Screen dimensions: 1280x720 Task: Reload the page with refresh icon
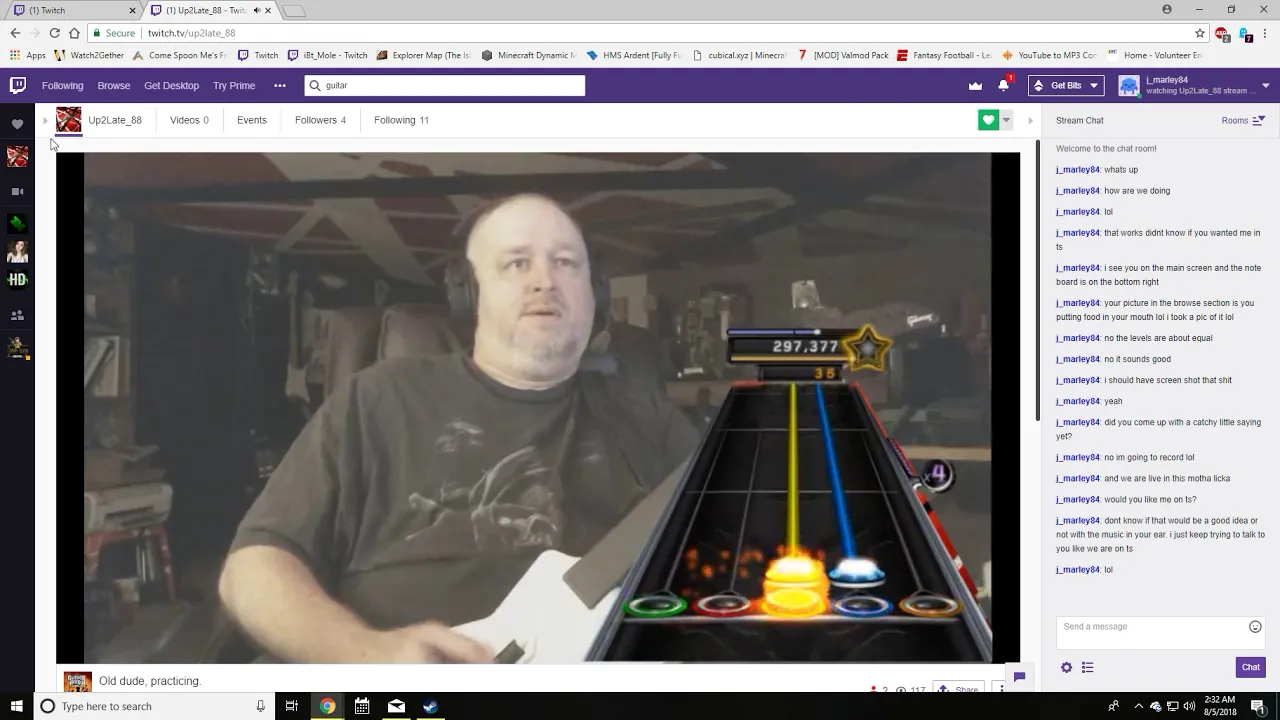click(x=54, y=33)
